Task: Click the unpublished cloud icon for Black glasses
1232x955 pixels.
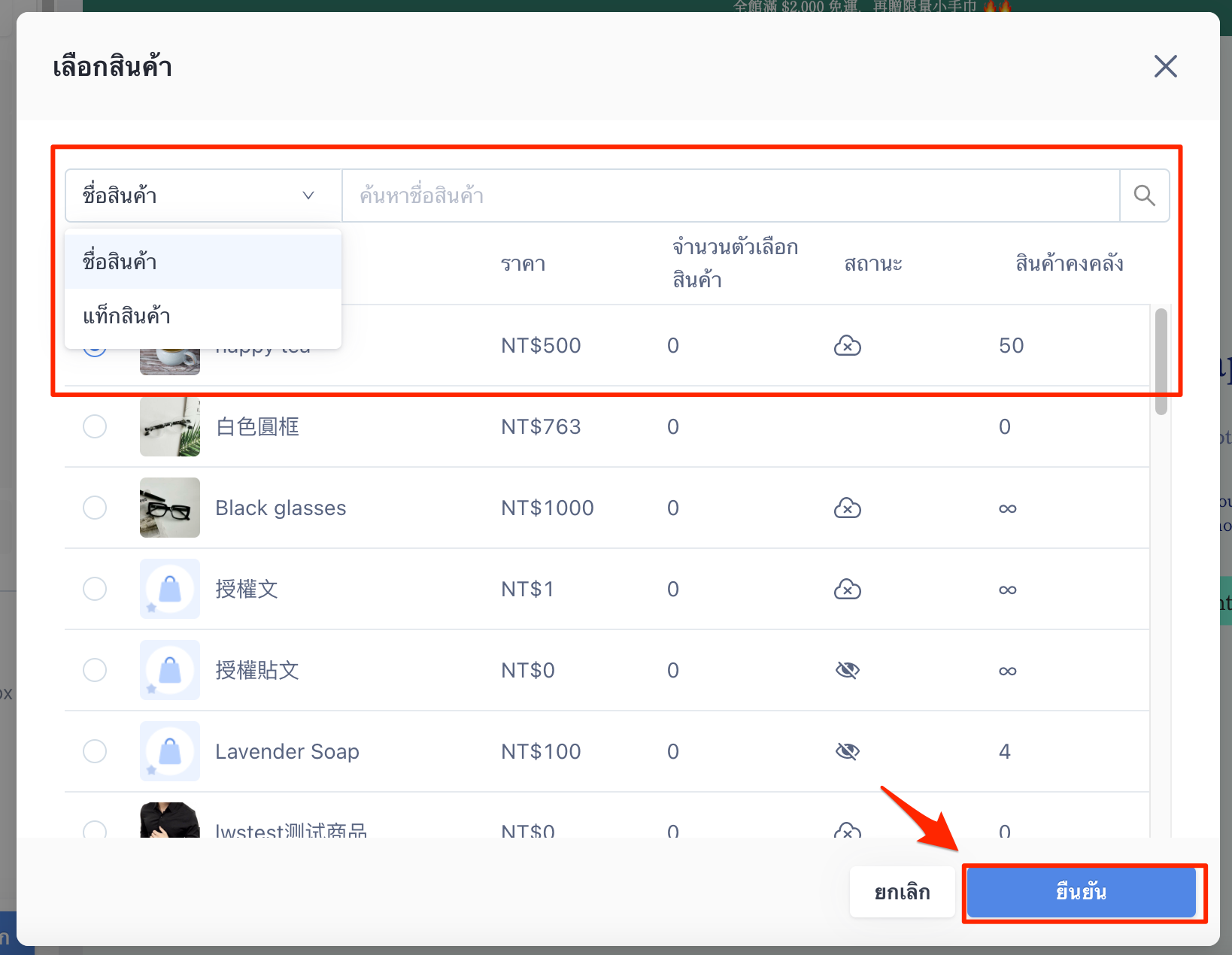Action: [848, 508]
